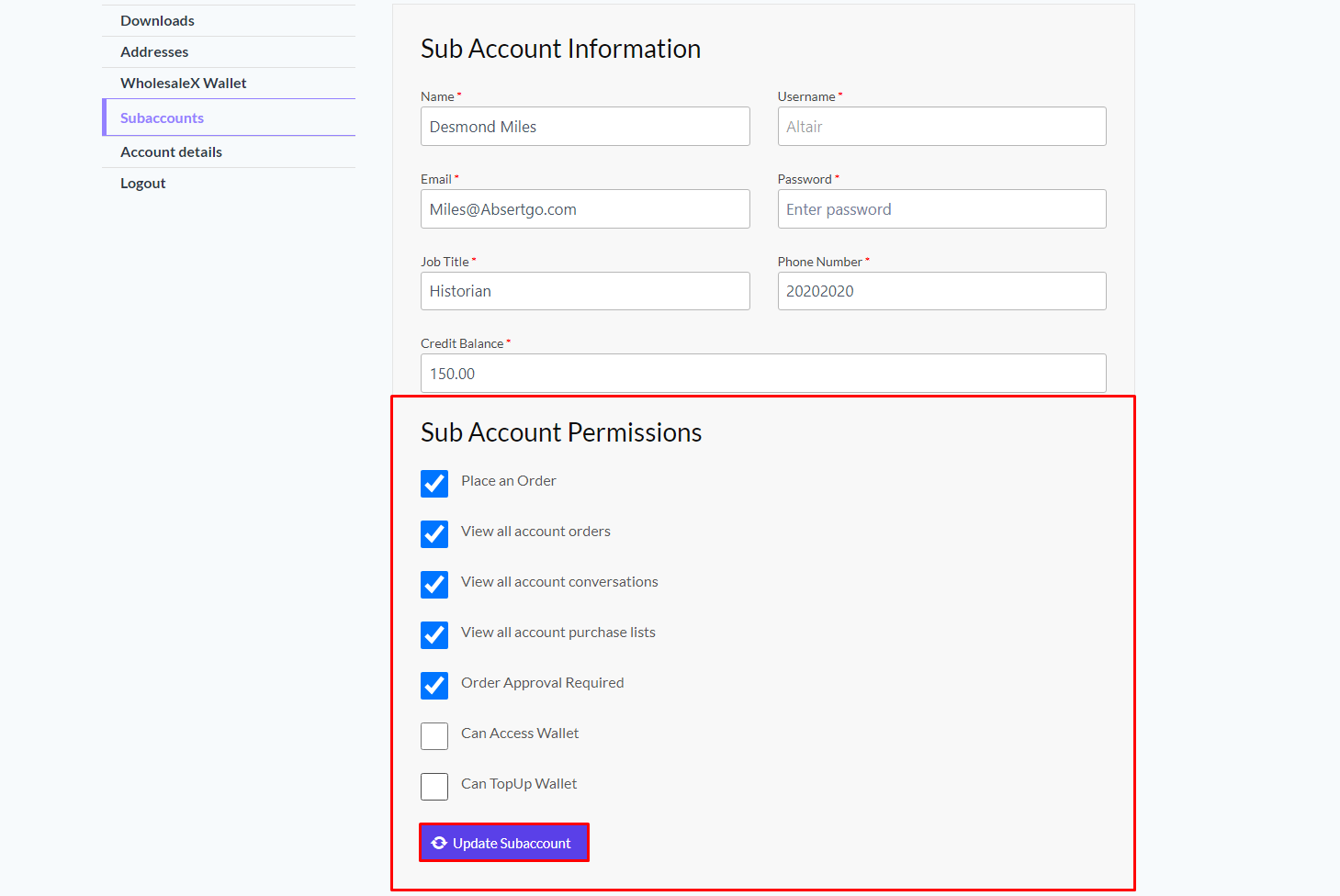Click the Can TopUp Wallet label
This screenshot has height=896, width=1340.
point(519,784)
